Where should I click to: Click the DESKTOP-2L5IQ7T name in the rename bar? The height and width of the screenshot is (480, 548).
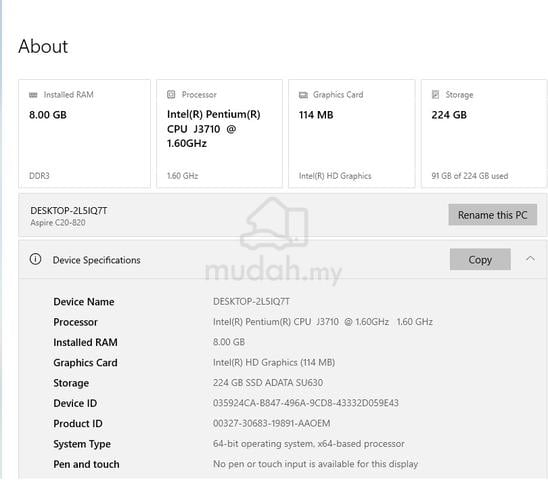69,210
